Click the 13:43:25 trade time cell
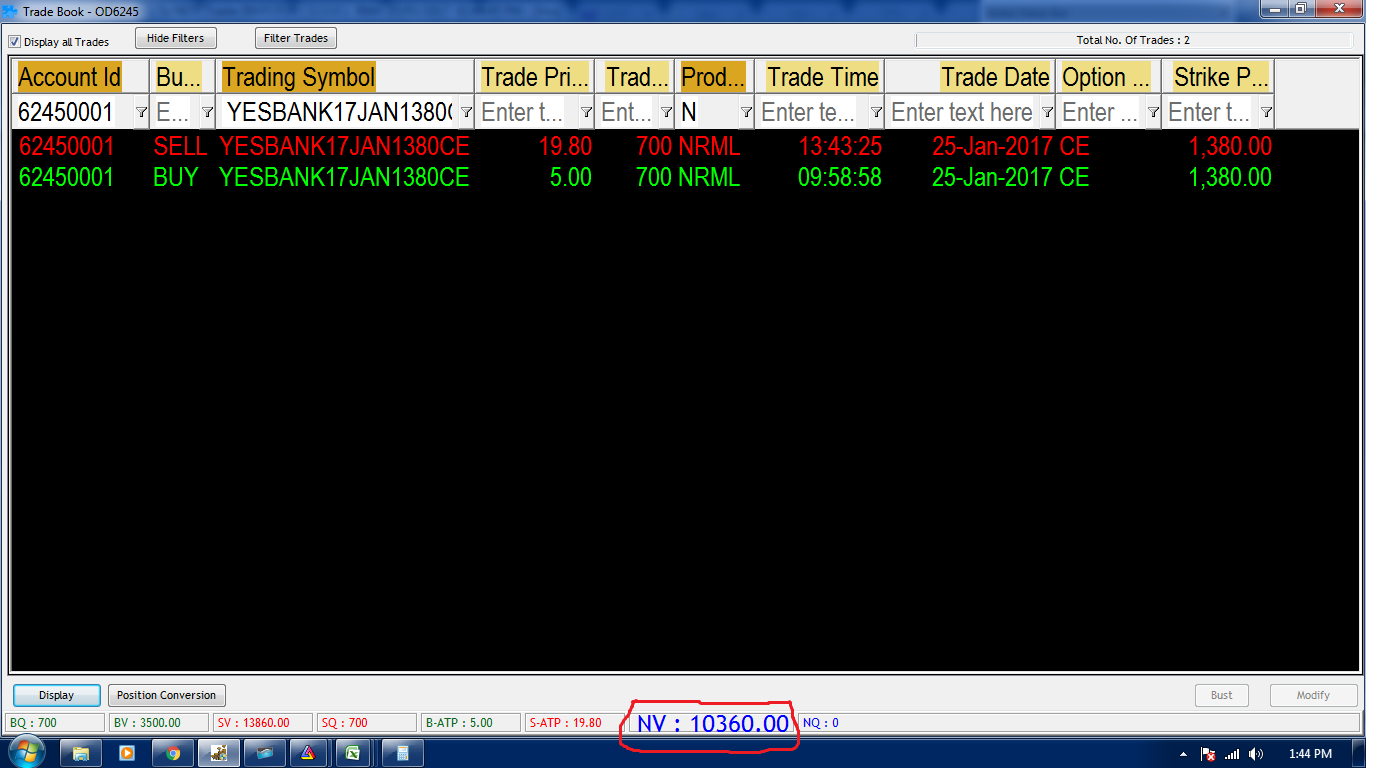Viewport: 1380px width, 768px height. pyautogui.click(x=840, y=147)
